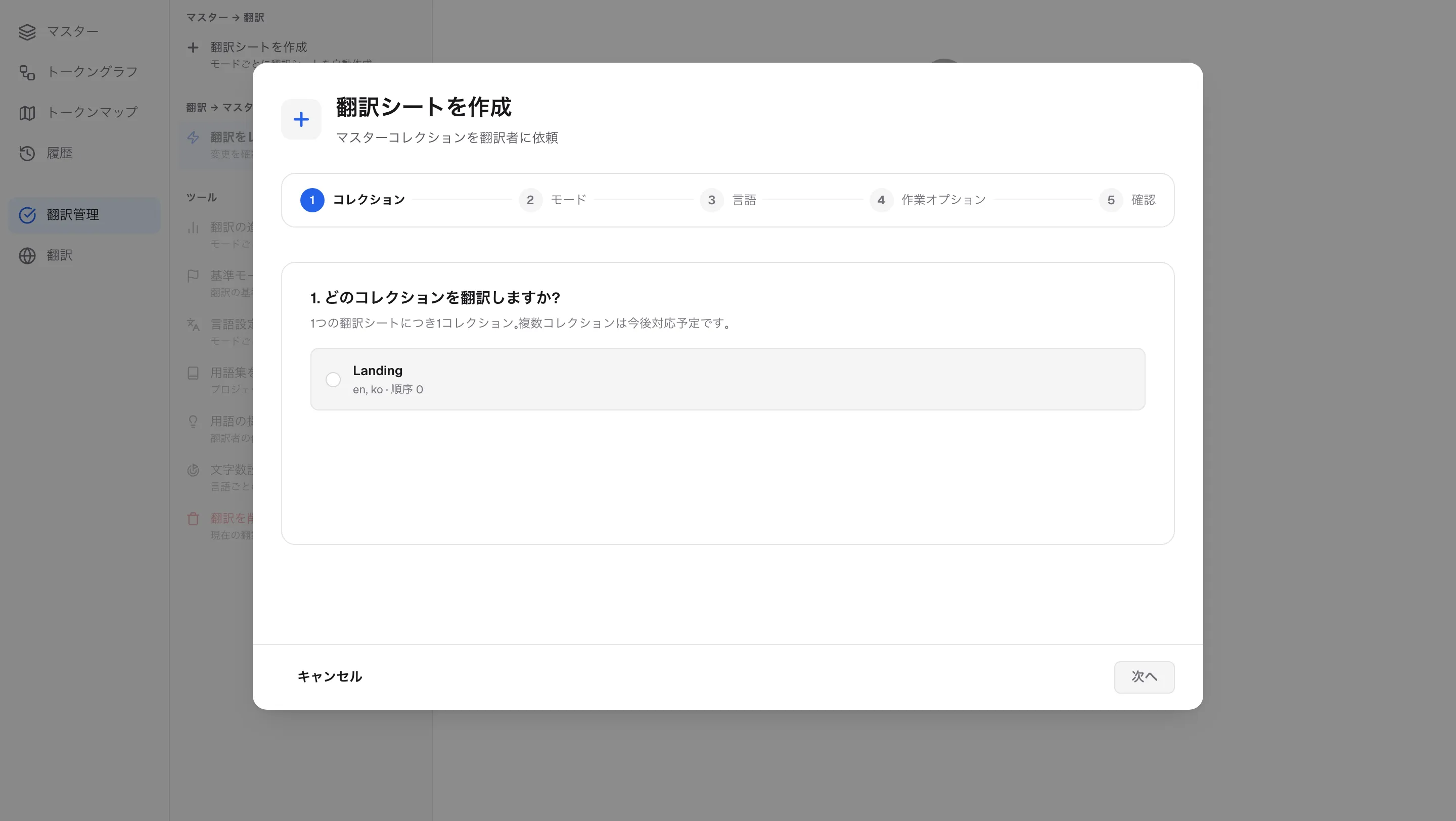This screenshot has width=1456, height=821.
Task: Click the ツール section label
Action: 201,197
